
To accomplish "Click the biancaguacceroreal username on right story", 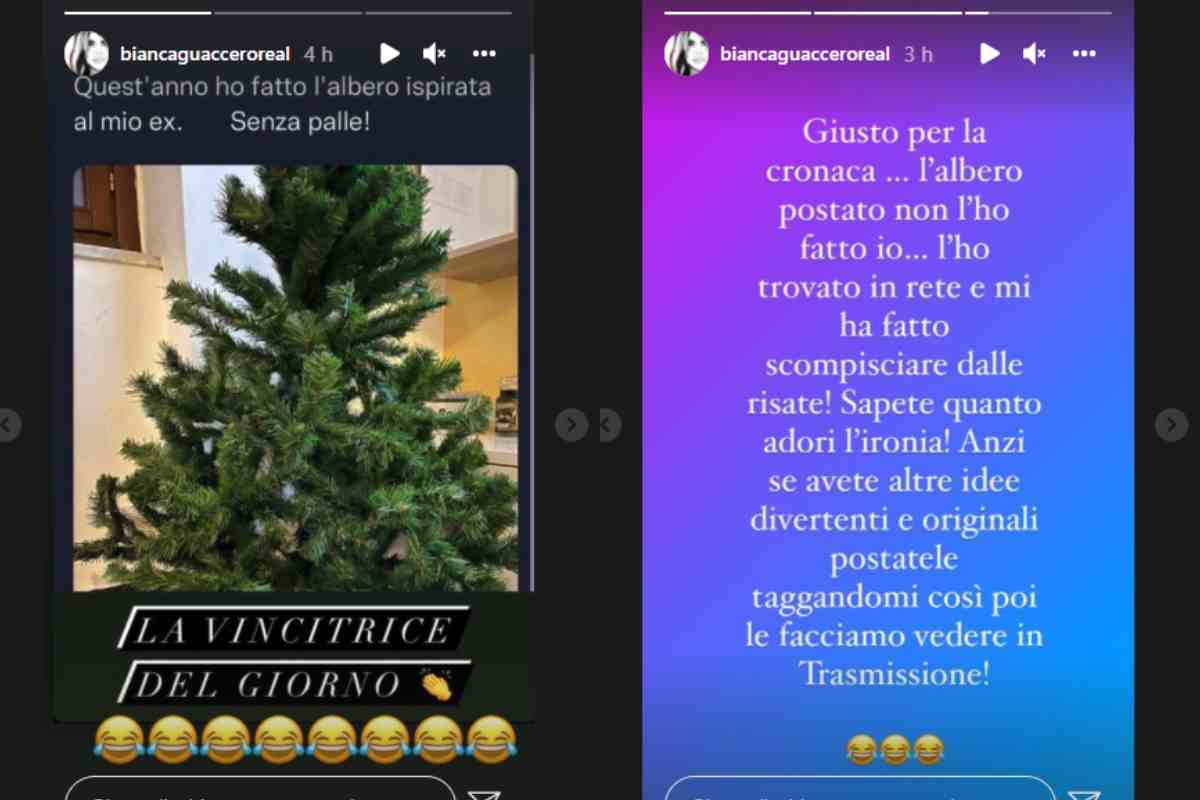I will [x=804, y=54].
